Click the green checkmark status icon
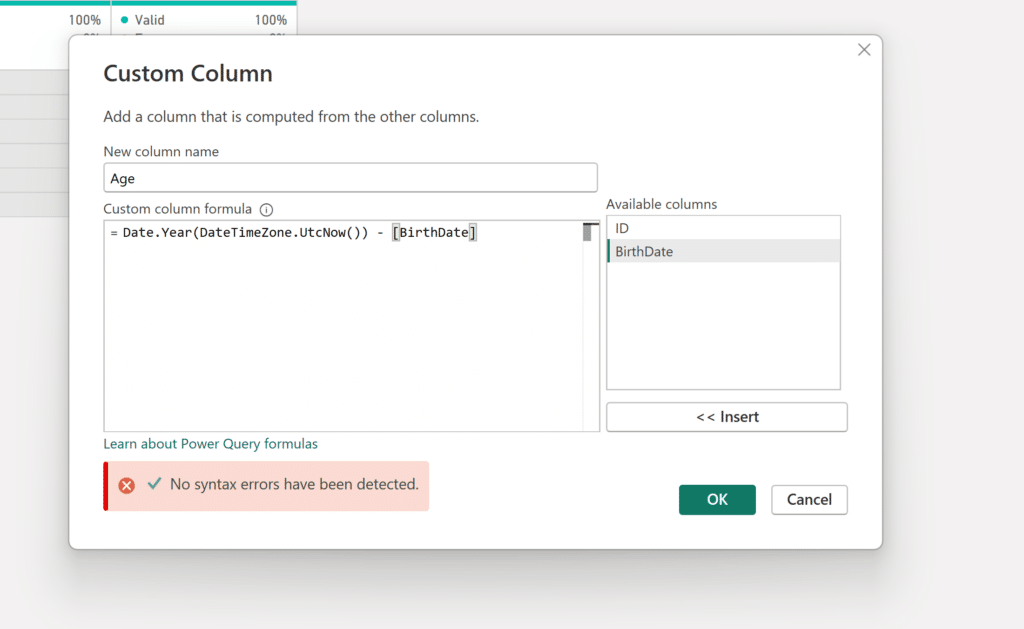 [x=154, y=483]
